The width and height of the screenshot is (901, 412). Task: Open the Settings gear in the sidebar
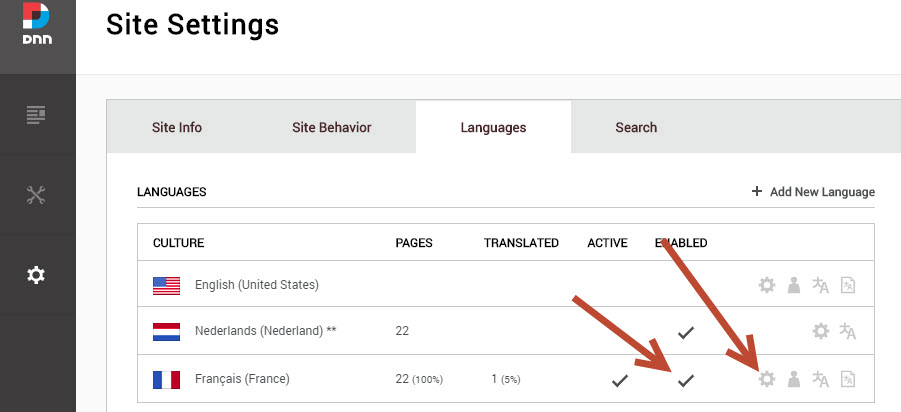(x=36, y=276)
